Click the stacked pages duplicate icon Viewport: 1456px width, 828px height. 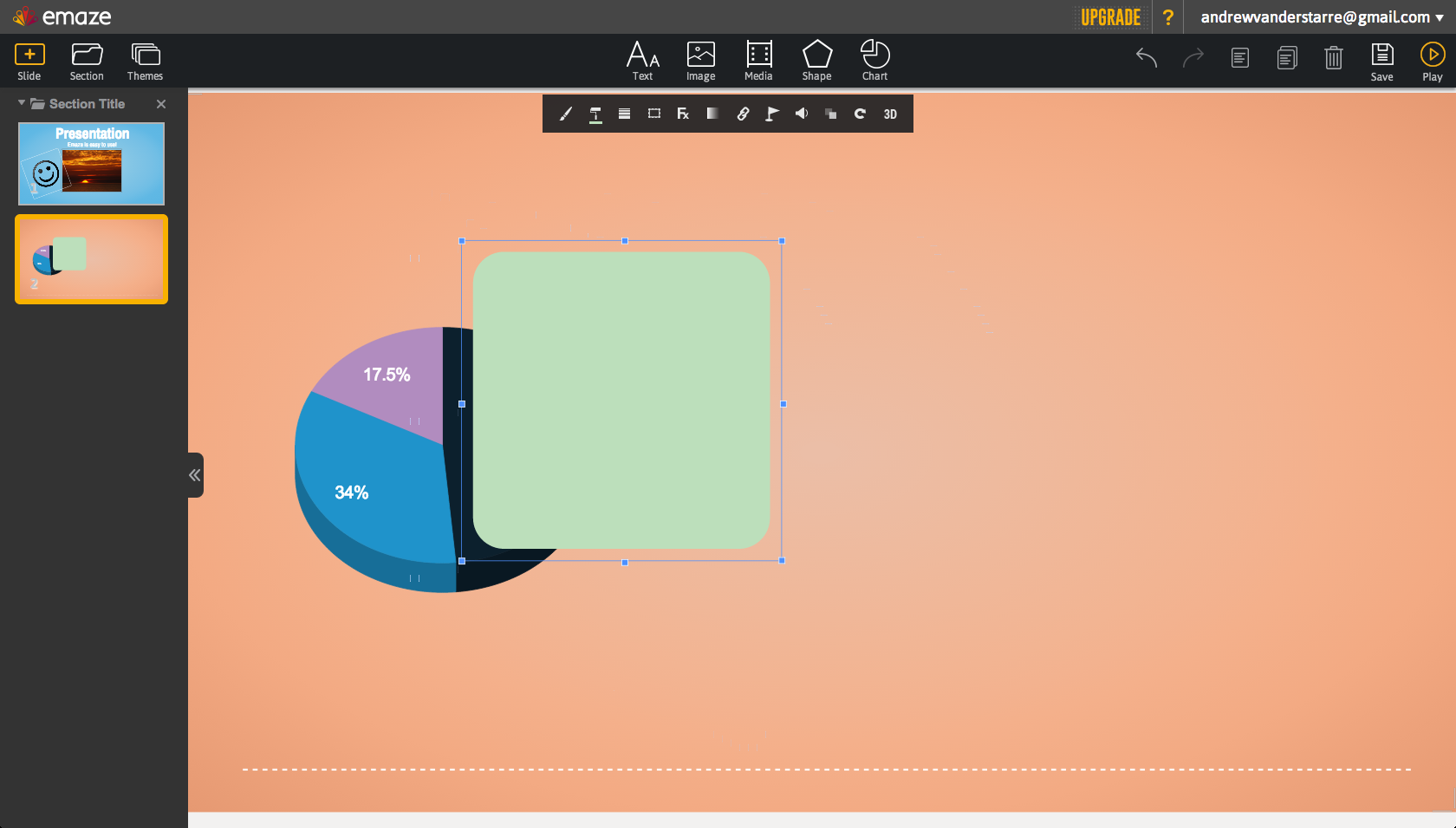pyautogui.click(x=1287, y=58)
